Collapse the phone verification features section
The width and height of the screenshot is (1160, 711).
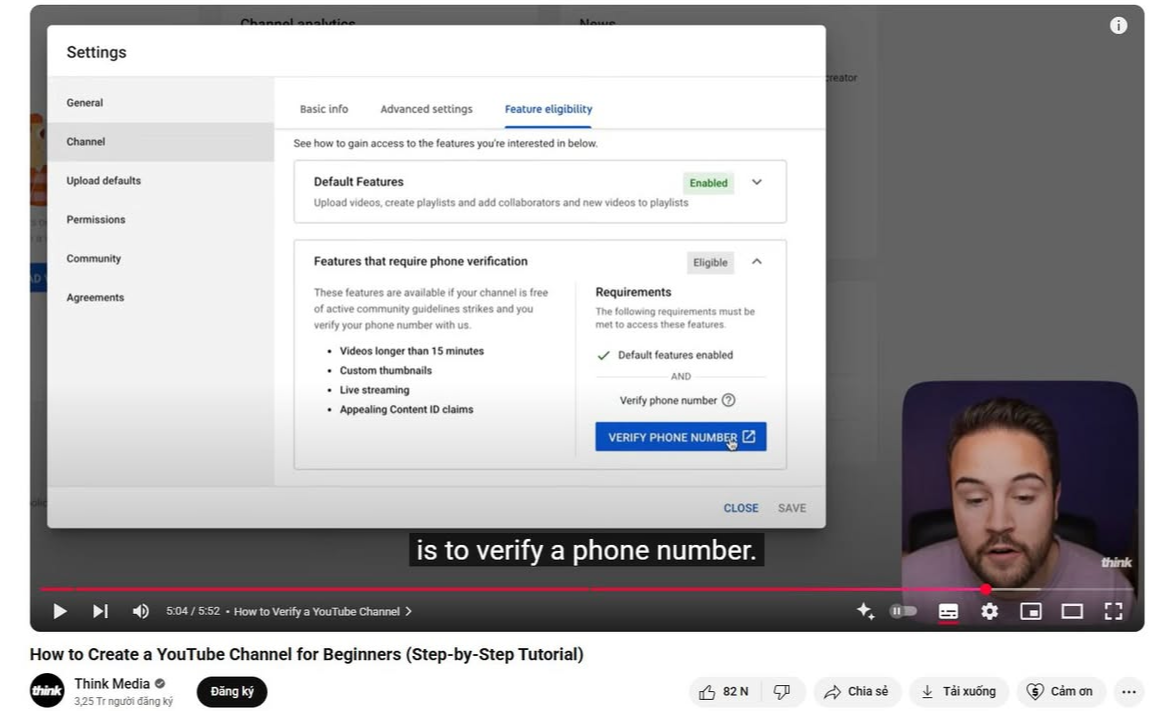(757, 262)
